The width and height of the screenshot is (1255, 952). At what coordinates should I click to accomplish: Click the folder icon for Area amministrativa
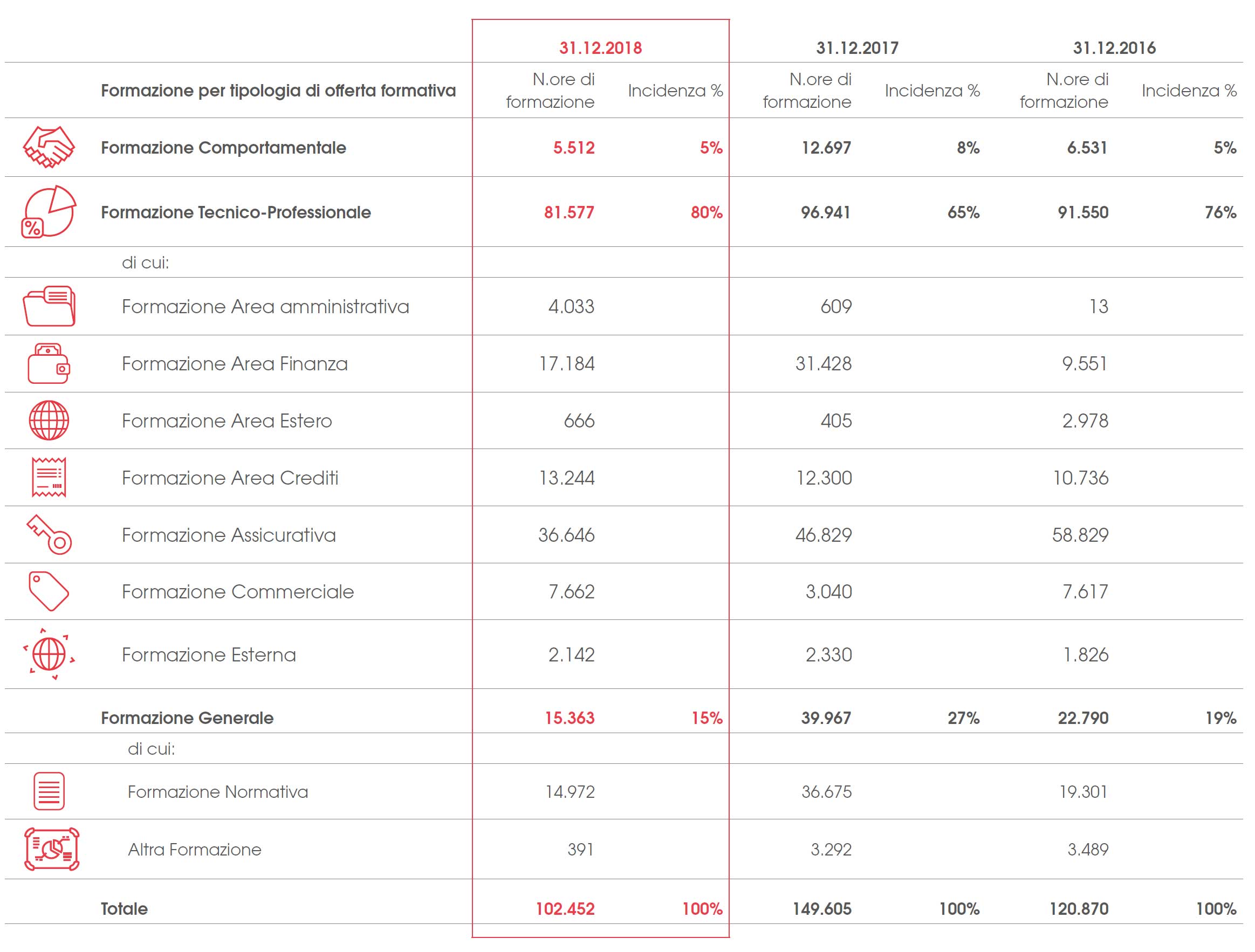pos(49,306)
